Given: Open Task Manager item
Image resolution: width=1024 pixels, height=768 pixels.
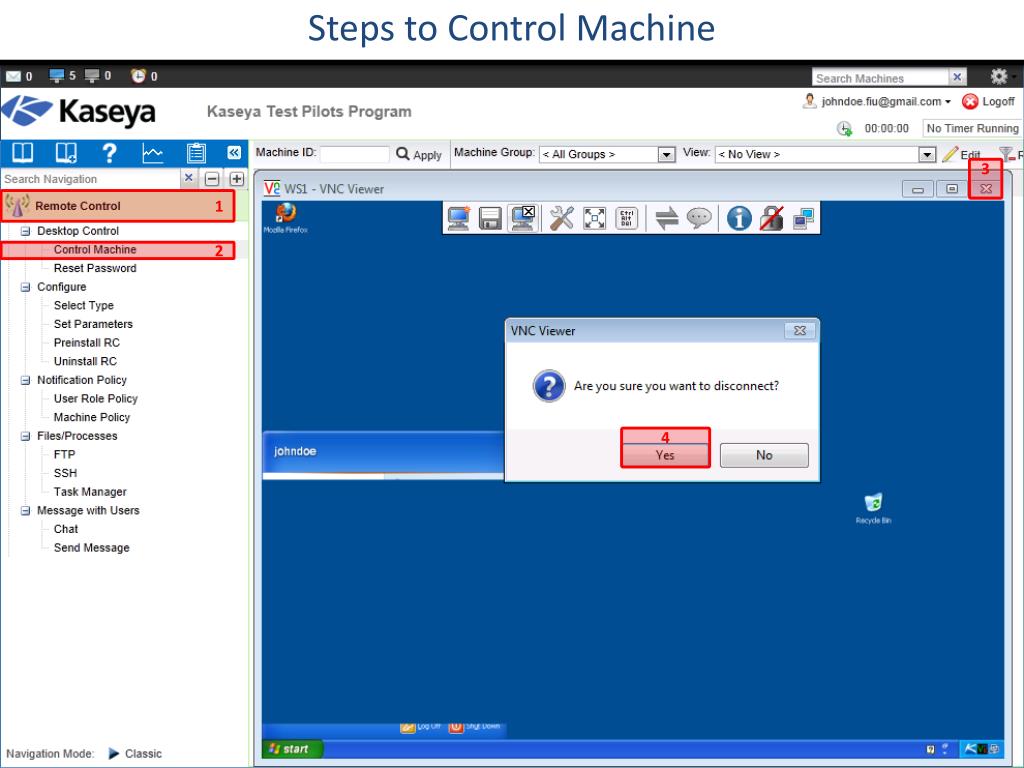Looking at the screenshot, I should pos(90,492).
